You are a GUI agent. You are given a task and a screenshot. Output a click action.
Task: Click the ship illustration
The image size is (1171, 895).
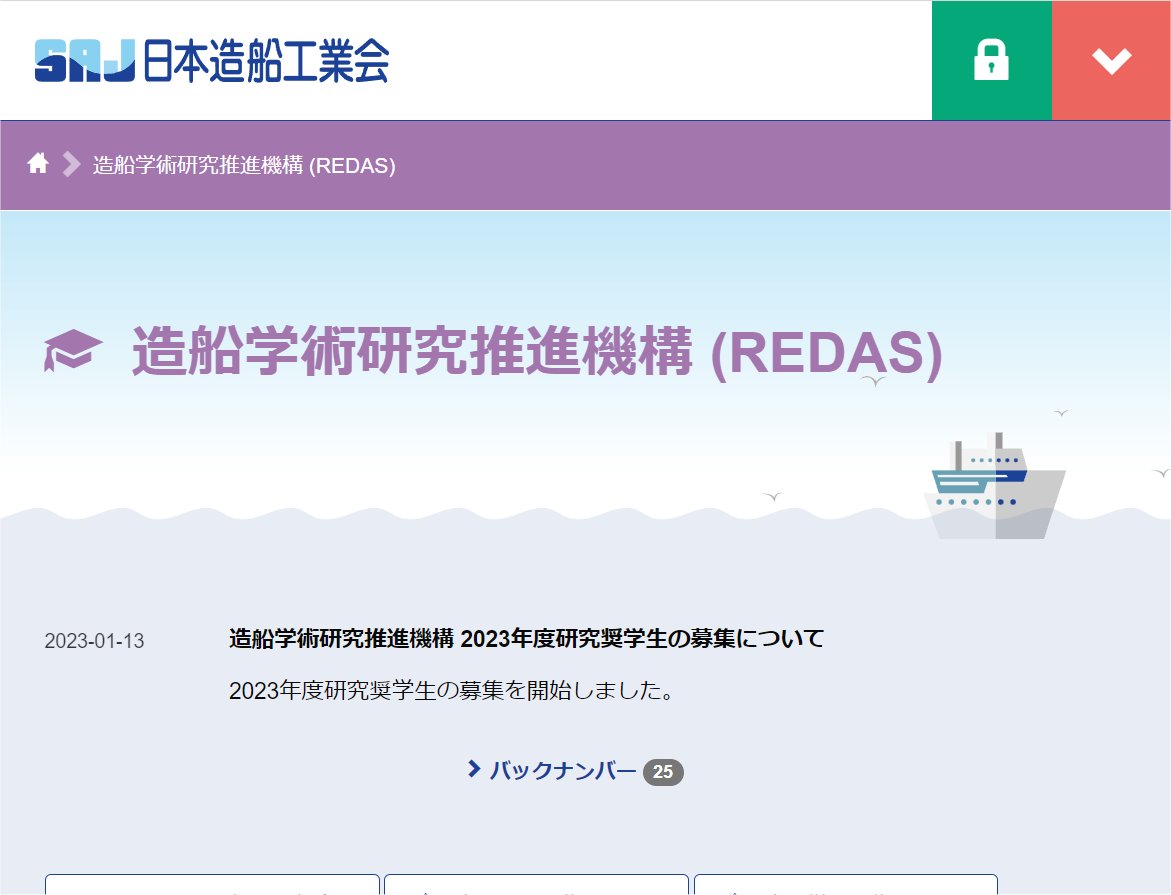(995, 486)
